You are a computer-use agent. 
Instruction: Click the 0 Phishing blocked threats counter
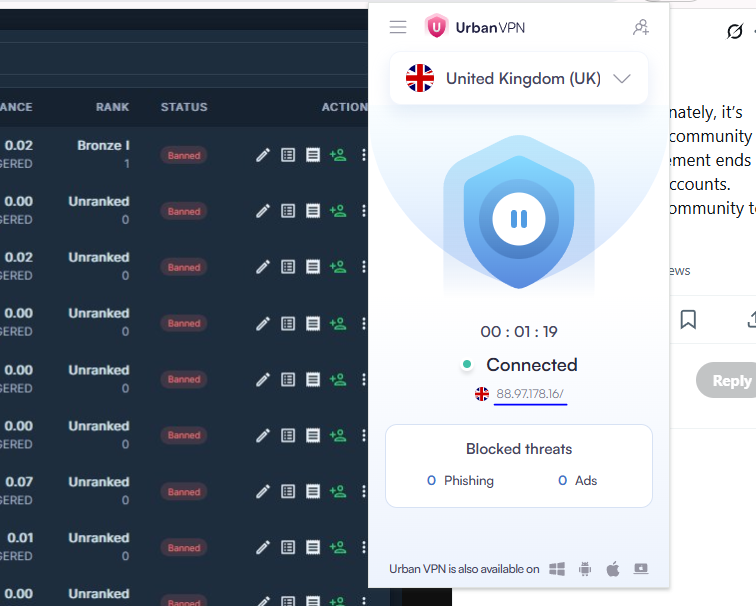coord(460,481)
